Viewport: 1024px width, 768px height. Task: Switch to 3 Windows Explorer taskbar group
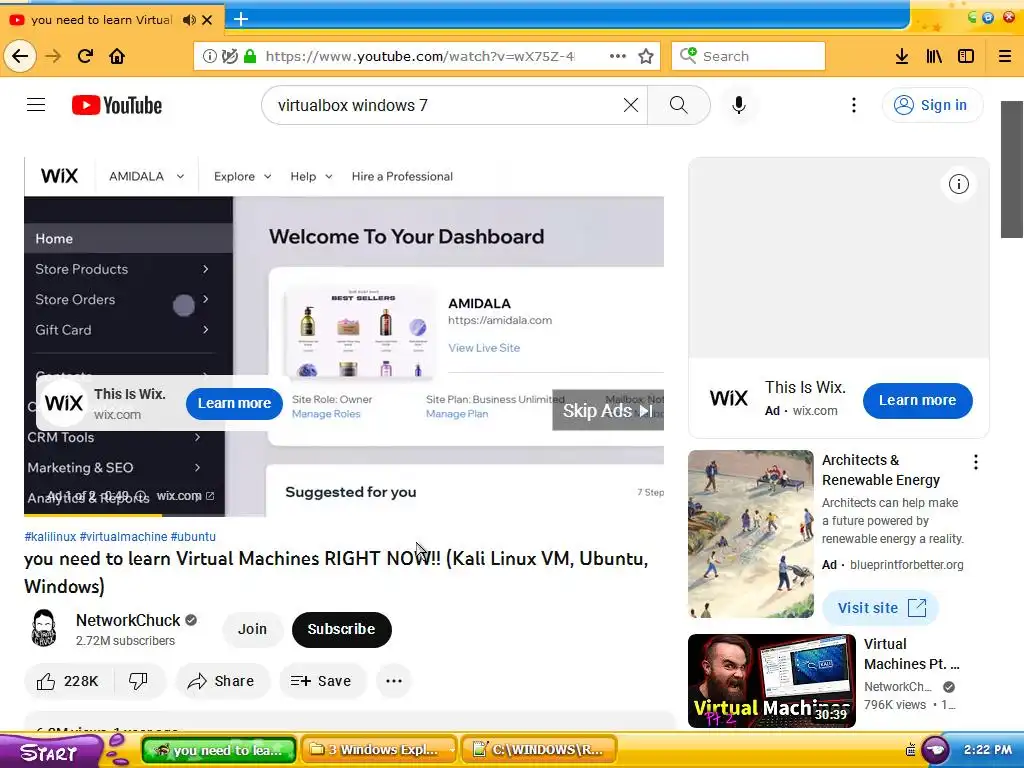[x=381, y=750]
